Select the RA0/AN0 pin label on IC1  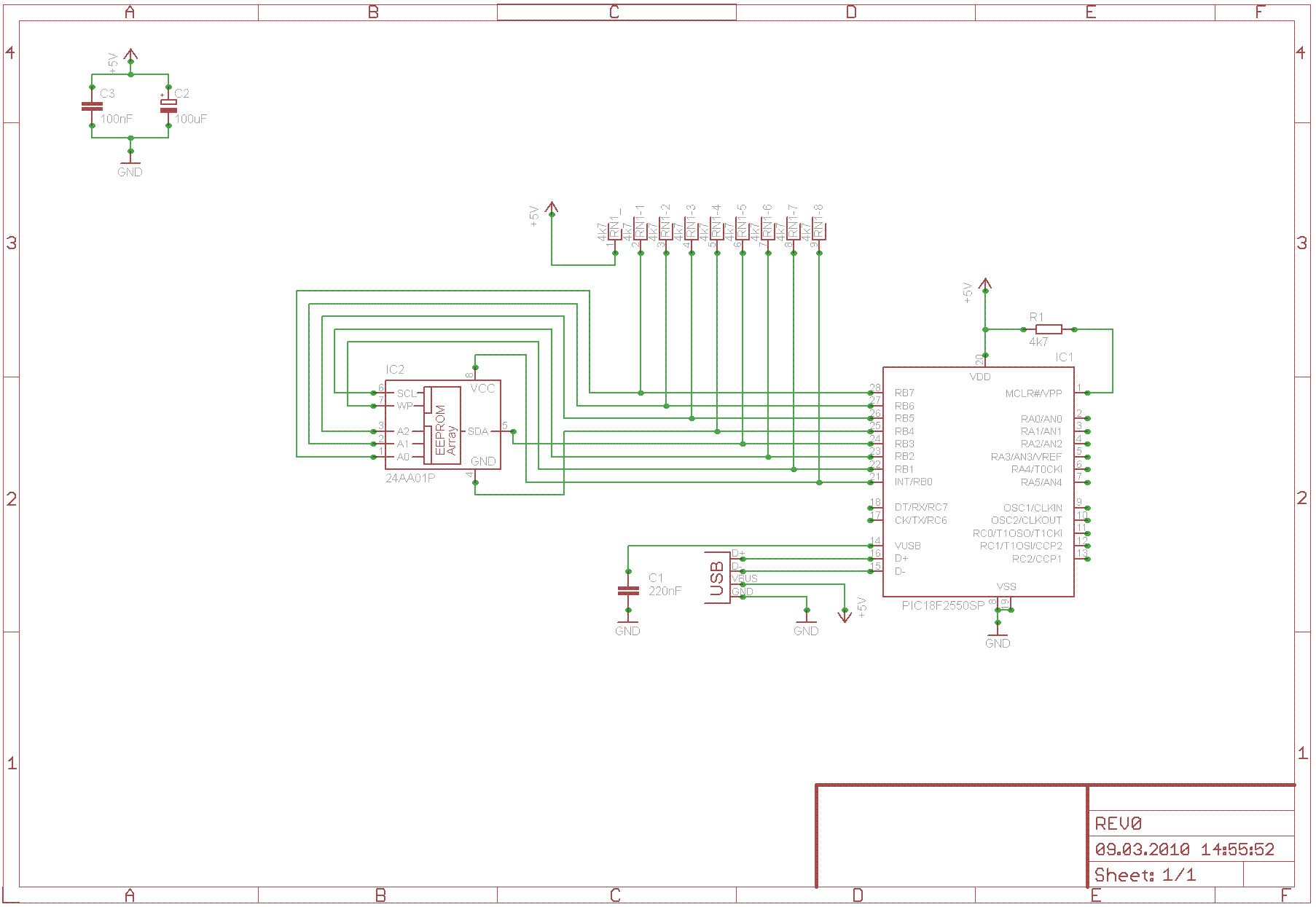pos(1041,419)
